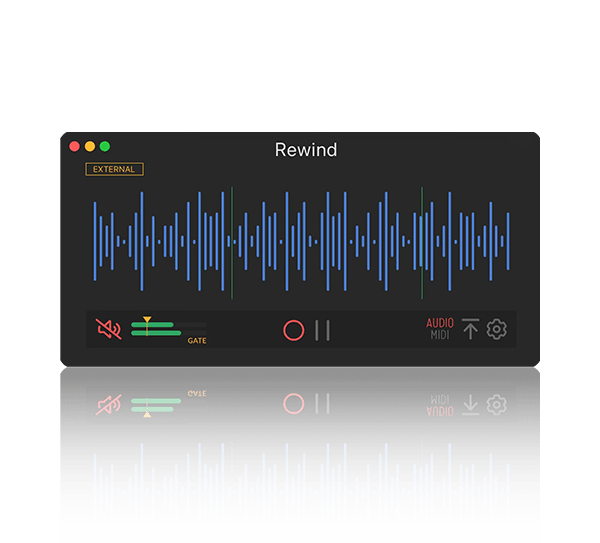Click the pause button in lower toolbar
600x543 pixels.
coord(322,404)
